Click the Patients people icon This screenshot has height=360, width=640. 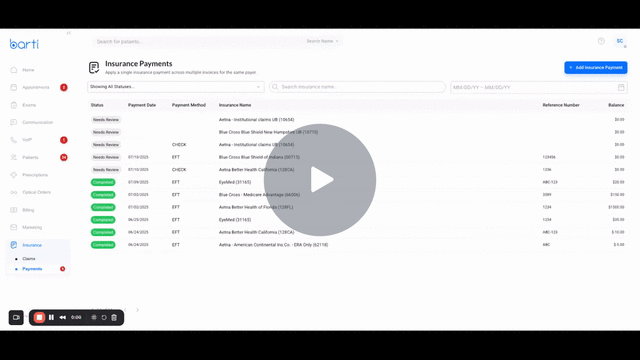click(x=13, y=158)
